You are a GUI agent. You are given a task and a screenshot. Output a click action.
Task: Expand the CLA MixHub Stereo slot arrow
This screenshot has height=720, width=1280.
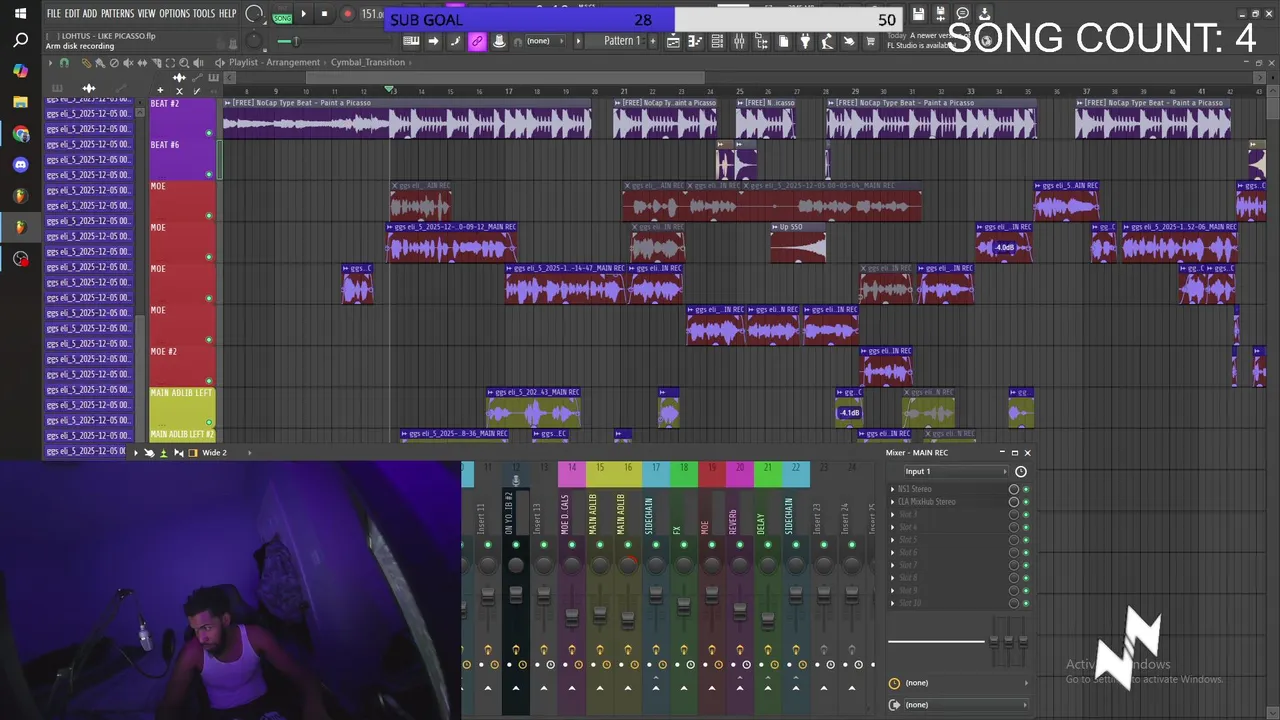pos(893,502)
